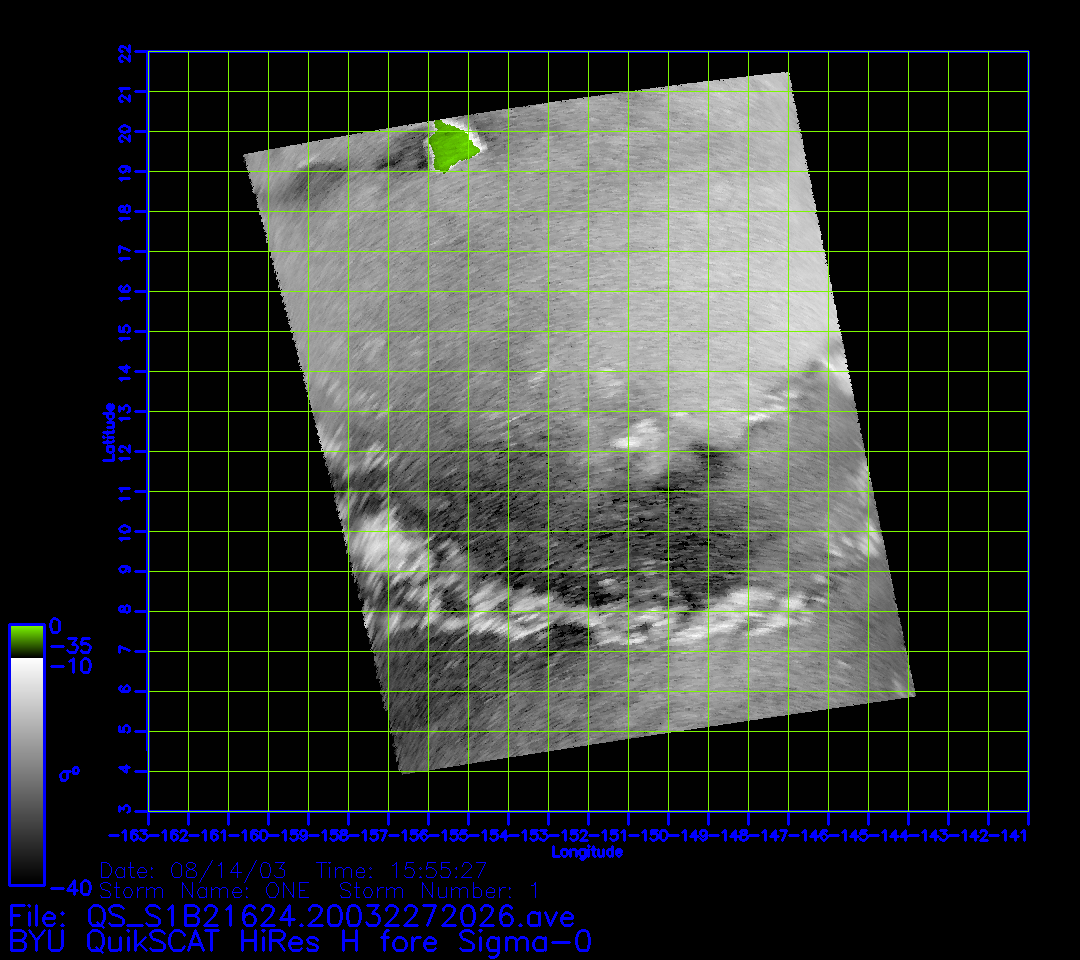Click the -163 longitude tick label
The image size is (1080, 960).
click(x=130, y=834)
